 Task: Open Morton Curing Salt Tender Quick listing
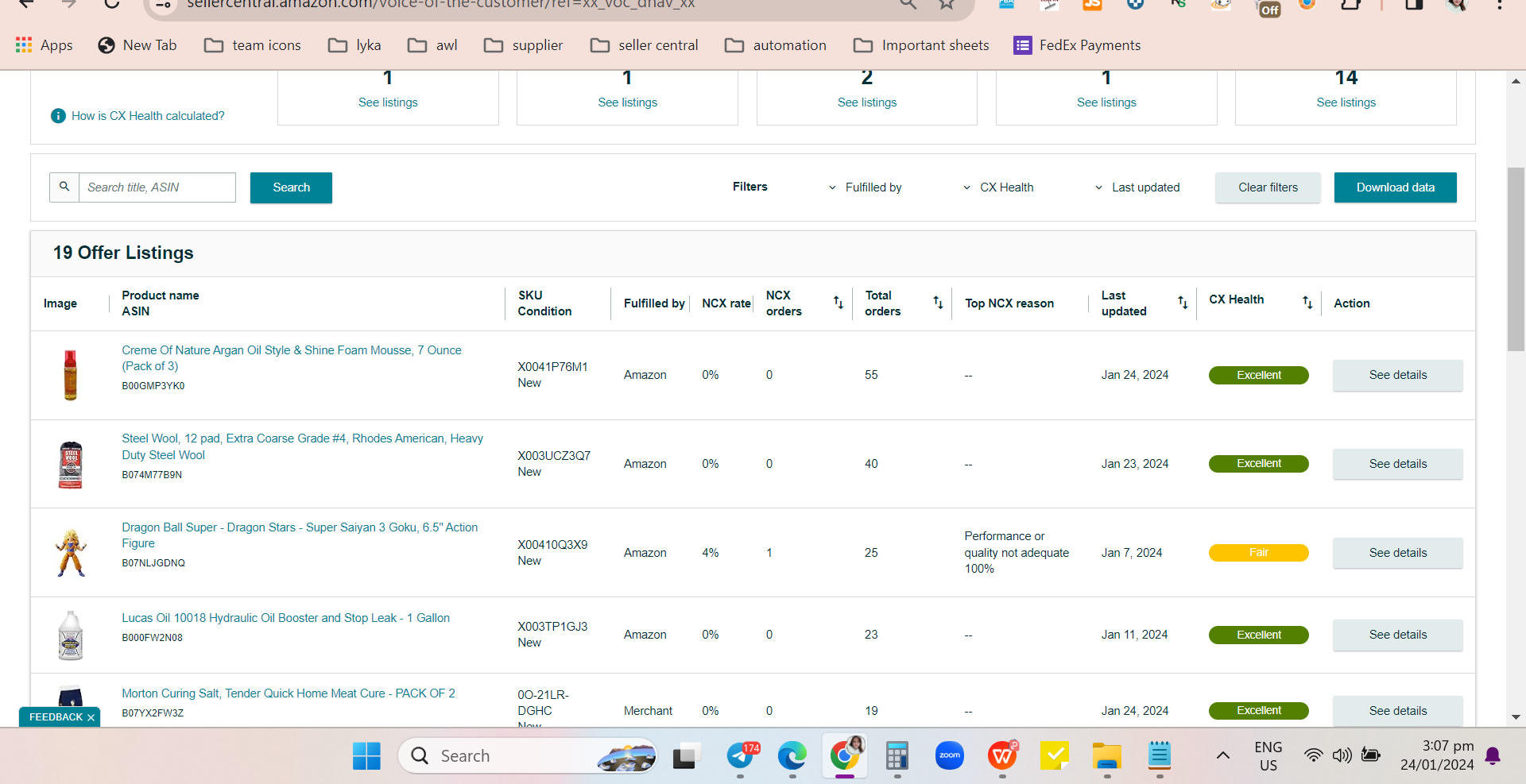(x=289, y=693)
